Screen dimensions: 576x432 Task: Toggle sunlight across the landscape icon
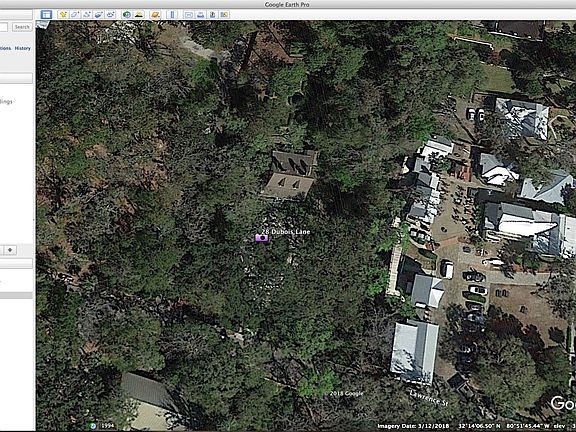point(139,15)
